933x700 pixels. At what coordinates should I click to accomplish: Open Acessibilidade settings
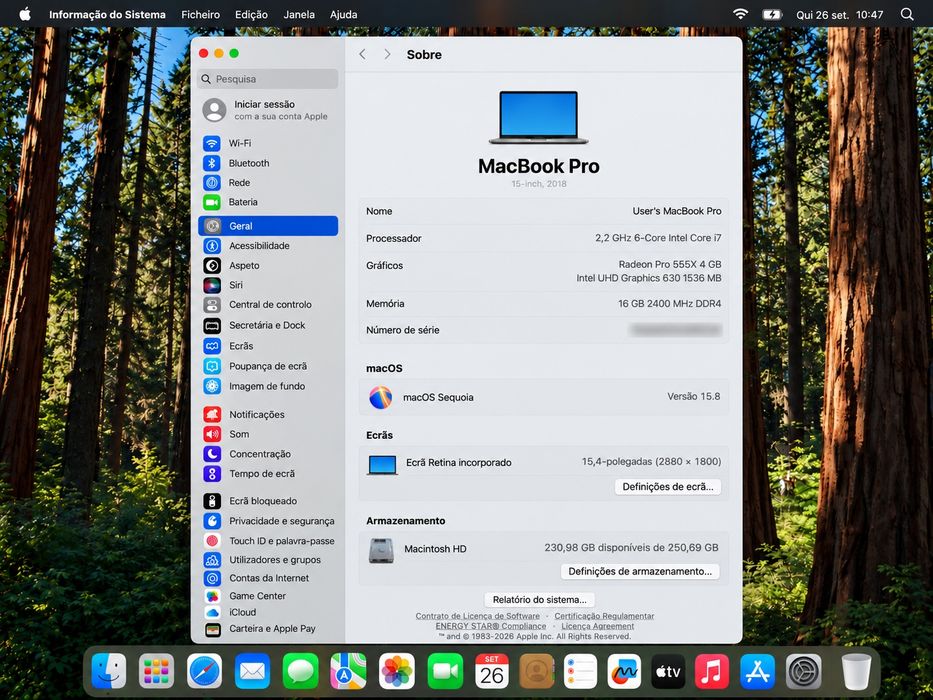click(x=268, y=246)
